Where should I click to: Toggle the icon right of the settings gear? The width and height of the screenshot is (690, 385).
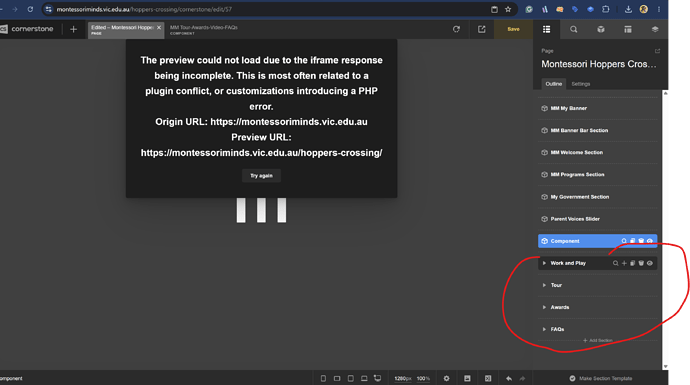click(467, 378)
